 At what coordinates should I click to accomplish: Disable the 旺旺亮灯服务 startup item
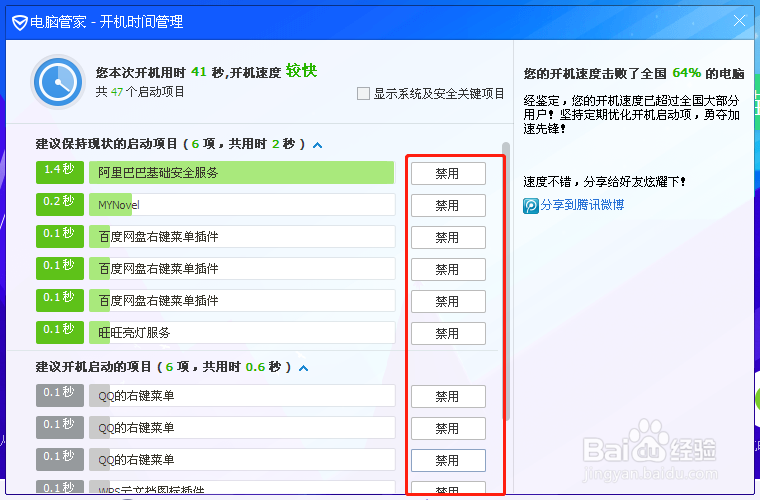coord(448,333)
